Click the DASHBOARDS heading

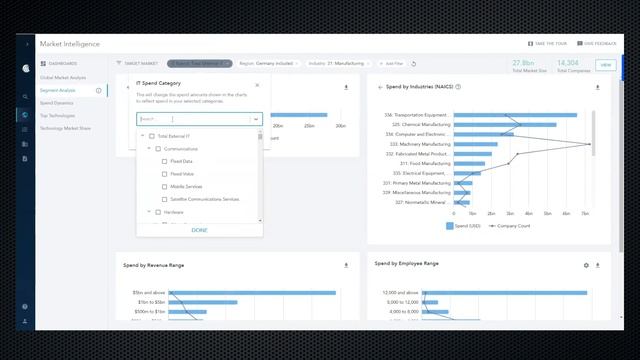(x=63, y=64)
